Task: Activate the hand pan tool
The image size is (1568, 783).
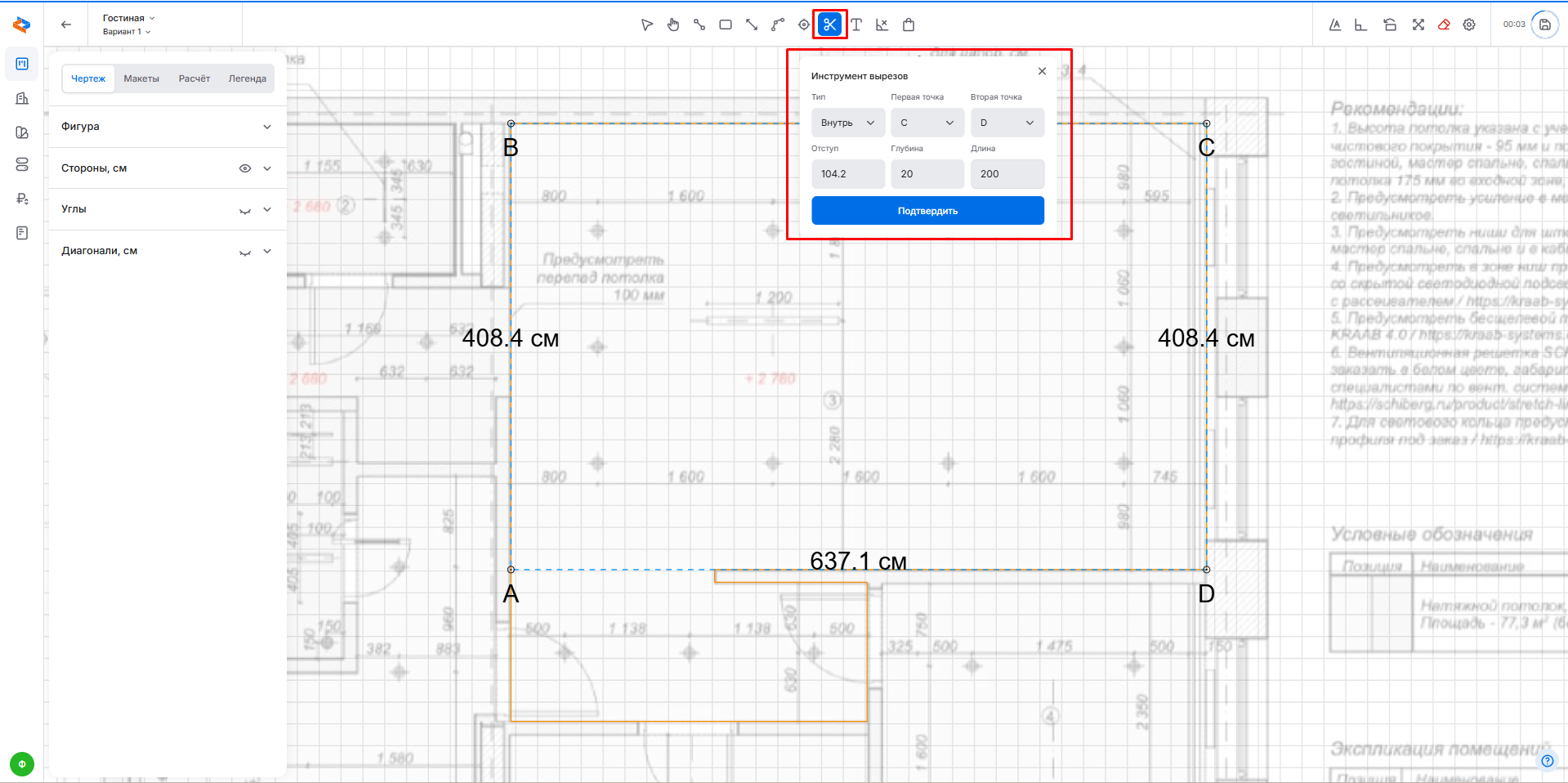Action: click(672, 25)
